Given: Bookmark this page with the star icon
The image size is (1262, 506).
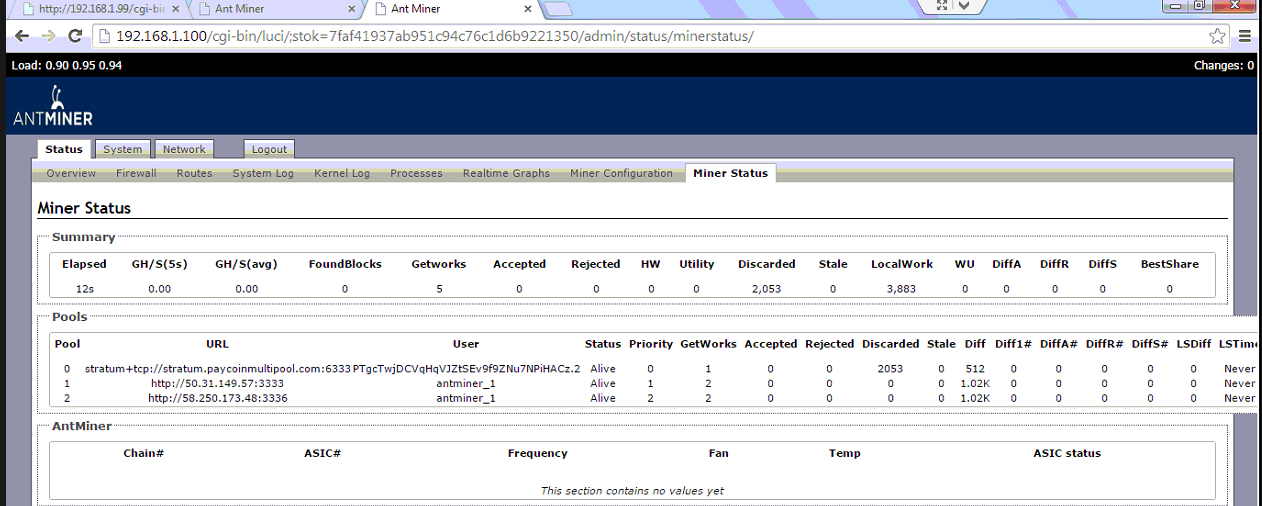Looking at the screenshot, I should tap(1216, 35).
